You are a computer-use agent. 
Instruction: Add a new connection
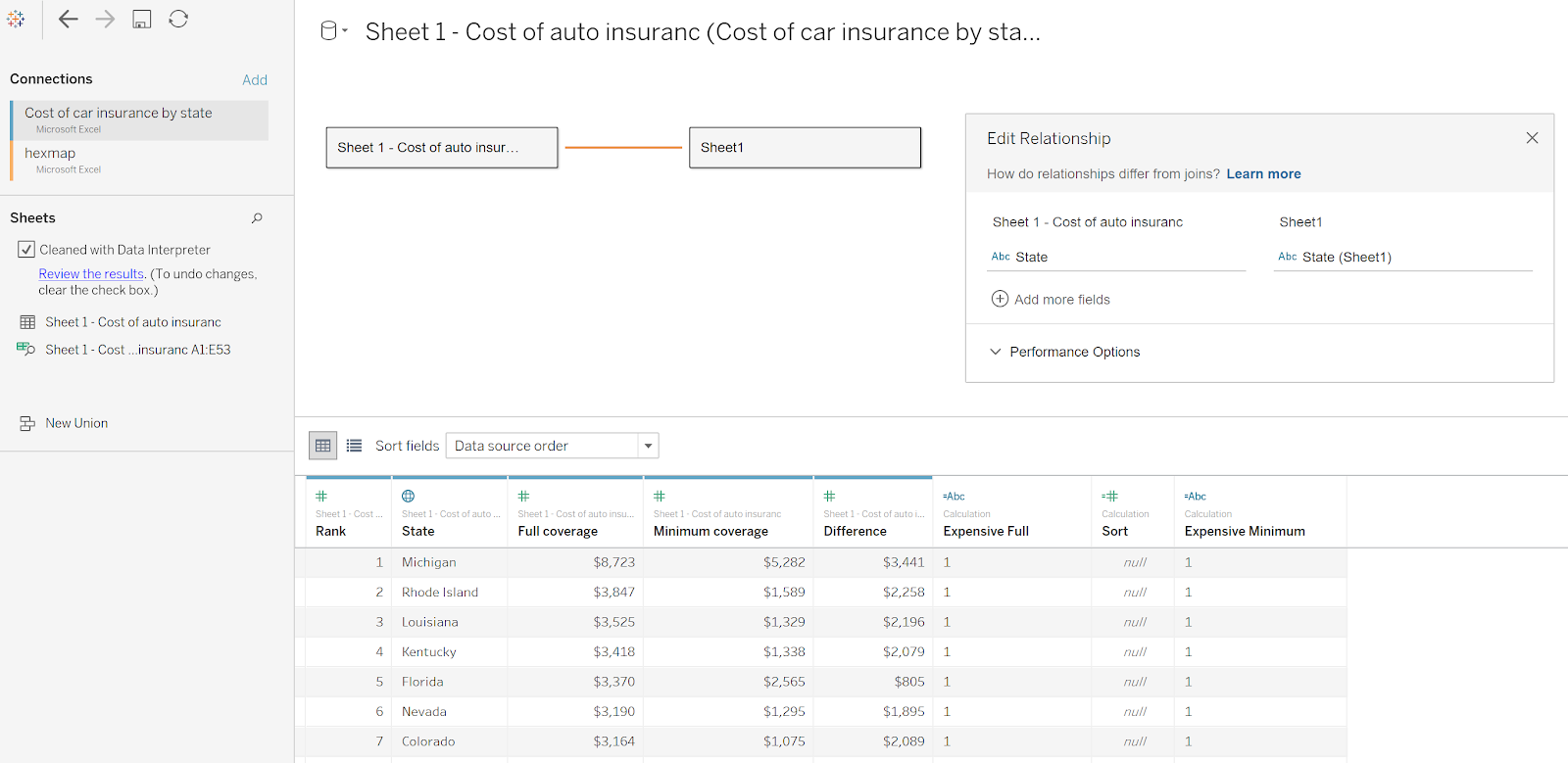[x=255, y=80]
